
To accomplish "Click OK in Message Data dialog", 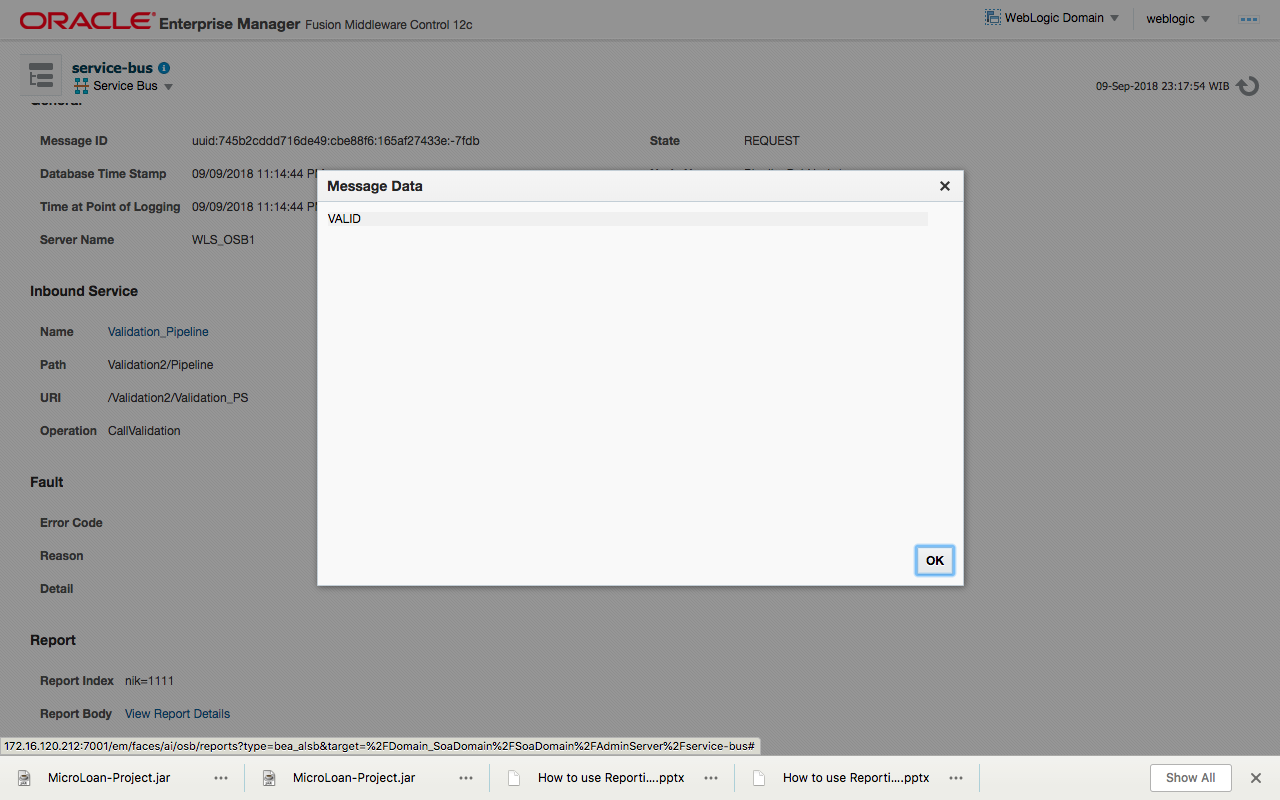I will click(x=935, y=560).
